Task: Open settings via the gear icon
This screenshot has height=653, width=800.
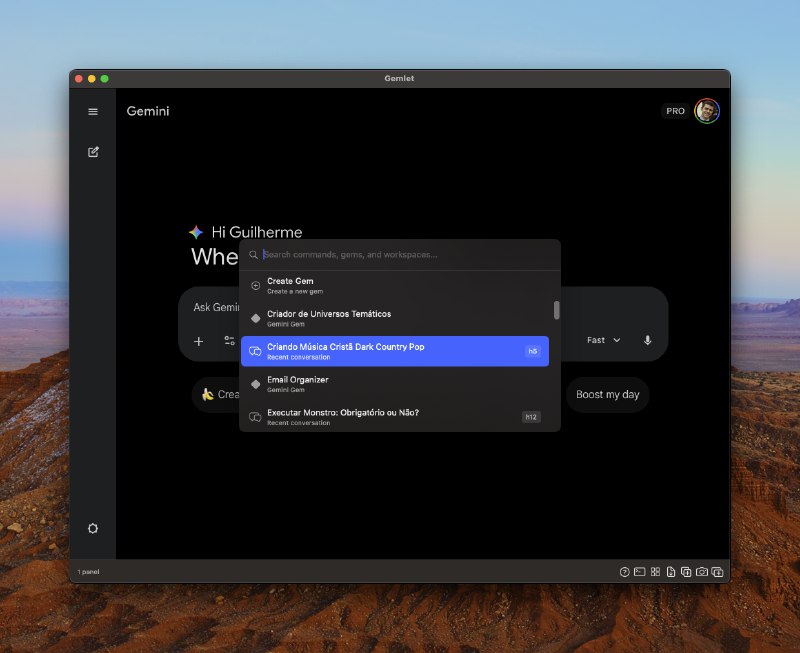Action: pos(92,527)
